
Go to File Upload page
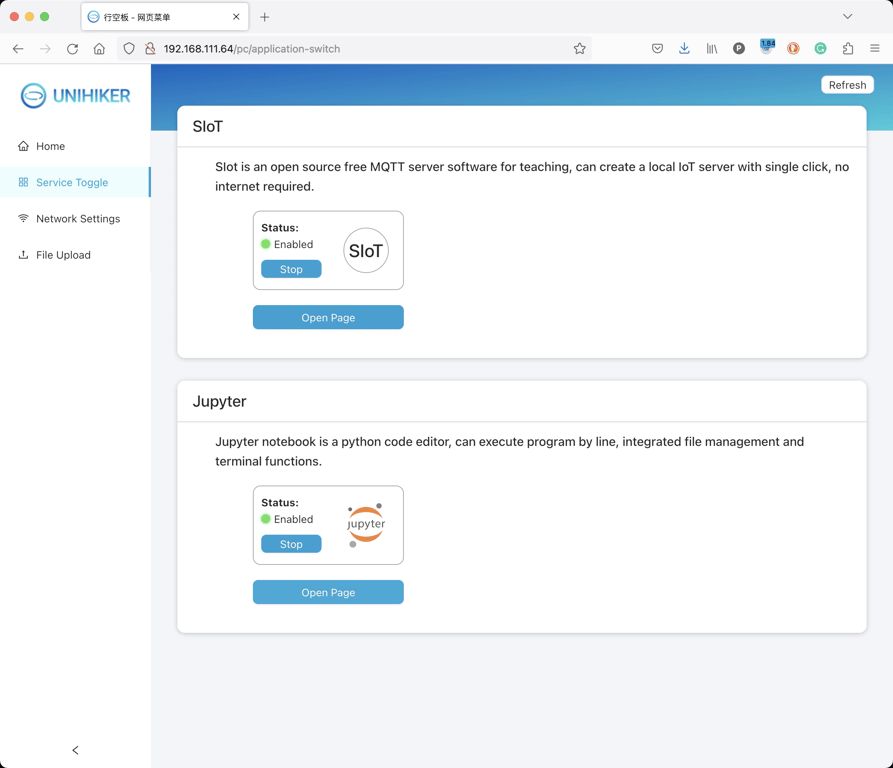(x=75, y=255)
